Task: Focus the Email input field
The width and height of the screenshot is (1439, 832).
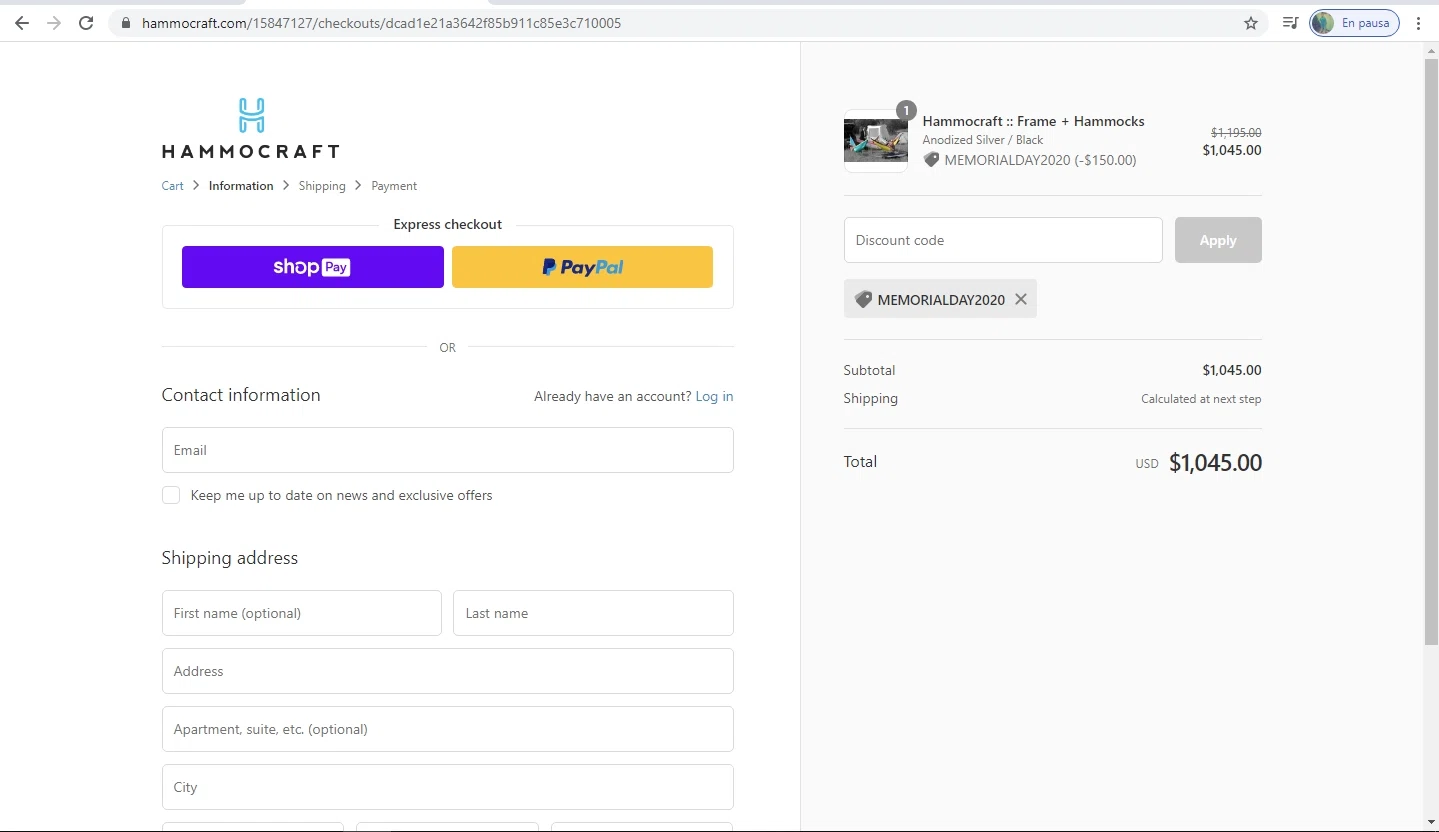Action: [448, 450]
